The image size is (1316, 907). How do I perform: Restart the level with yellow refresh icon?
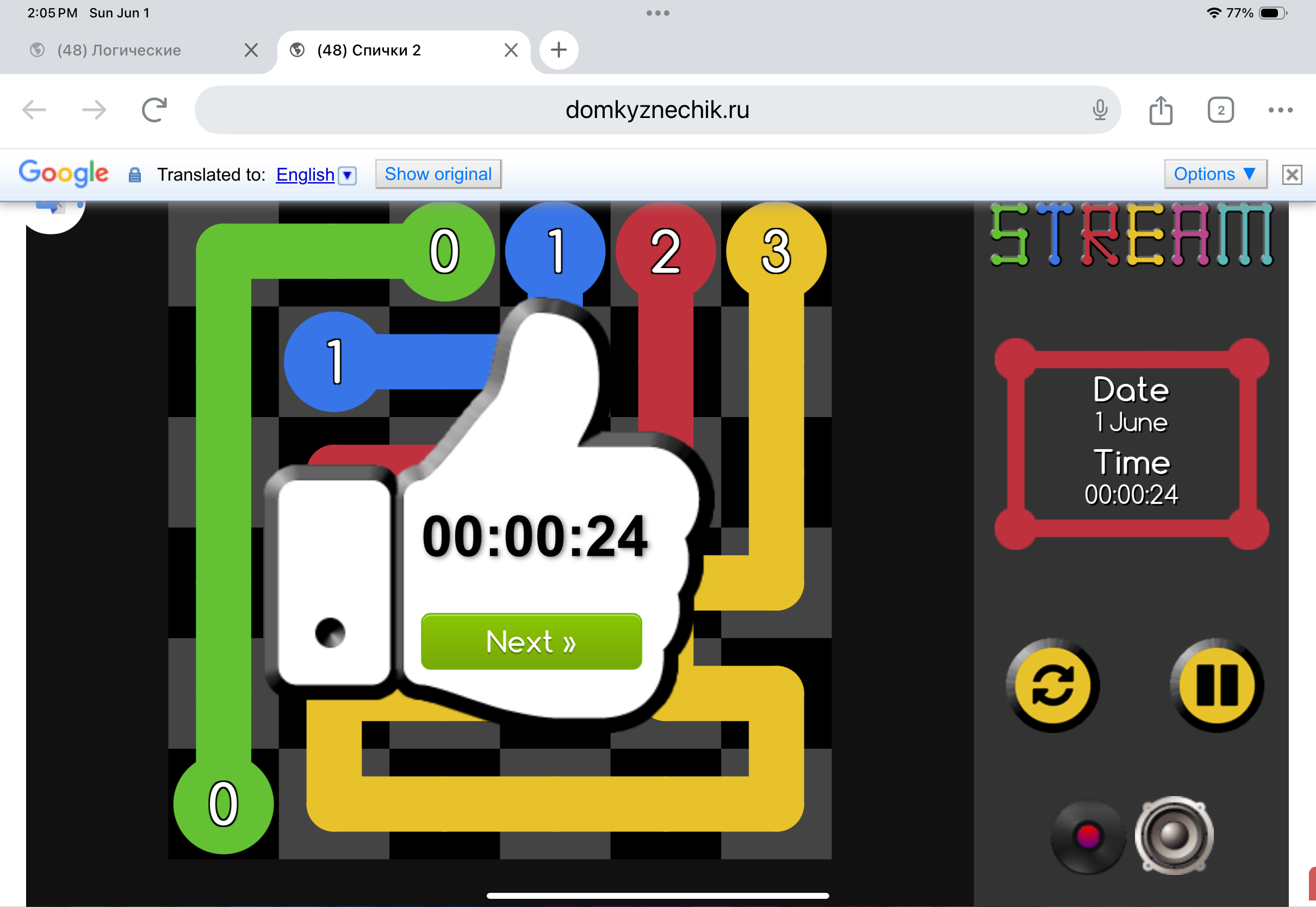(x=1052, y=685)
